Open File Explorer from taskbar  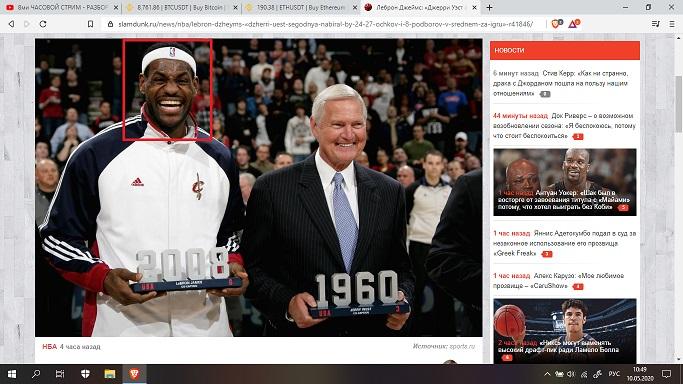pos(109,374)
